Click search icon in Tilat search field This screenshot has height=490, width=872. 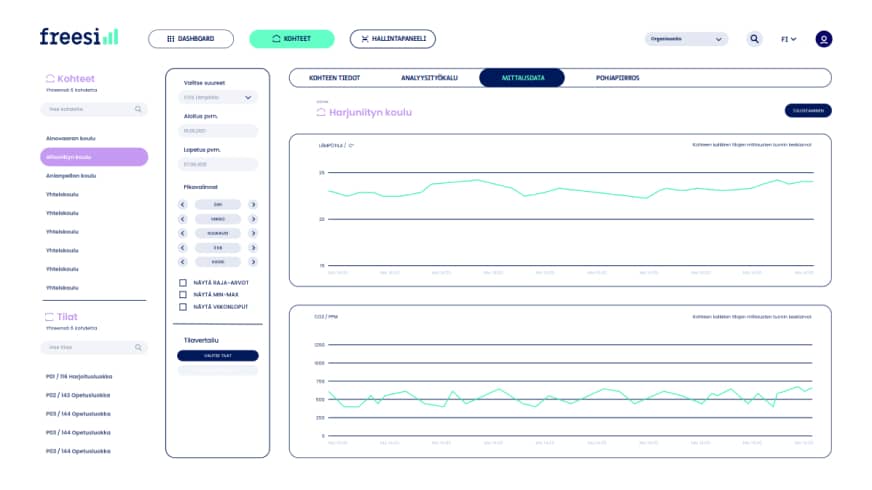[138, 347]
